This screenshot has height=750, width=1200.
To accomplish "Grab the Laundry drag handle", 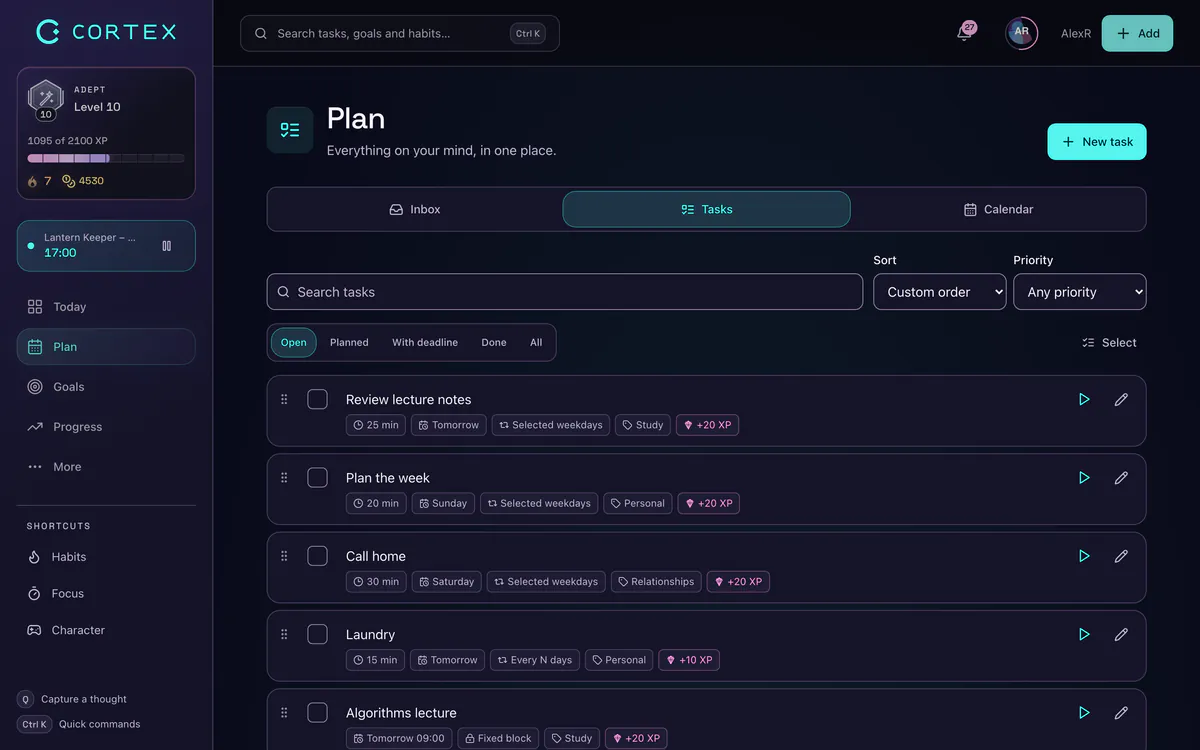I will click(284, 634).
